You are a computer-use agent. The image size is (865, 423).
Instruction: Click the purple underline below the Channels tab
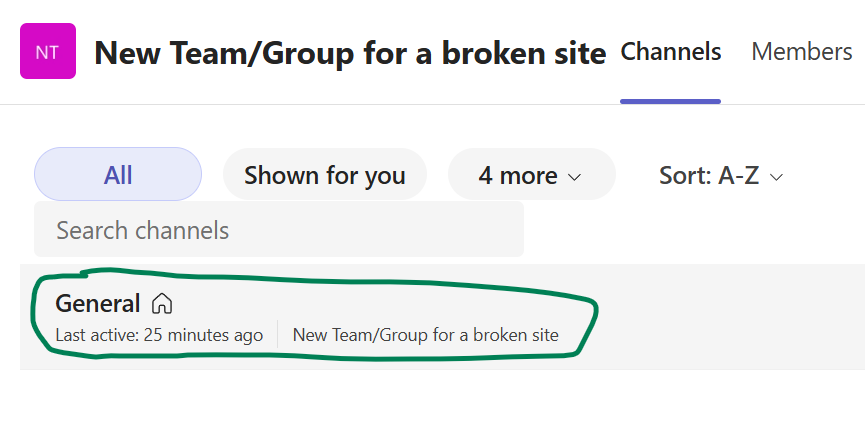[670, 101]
